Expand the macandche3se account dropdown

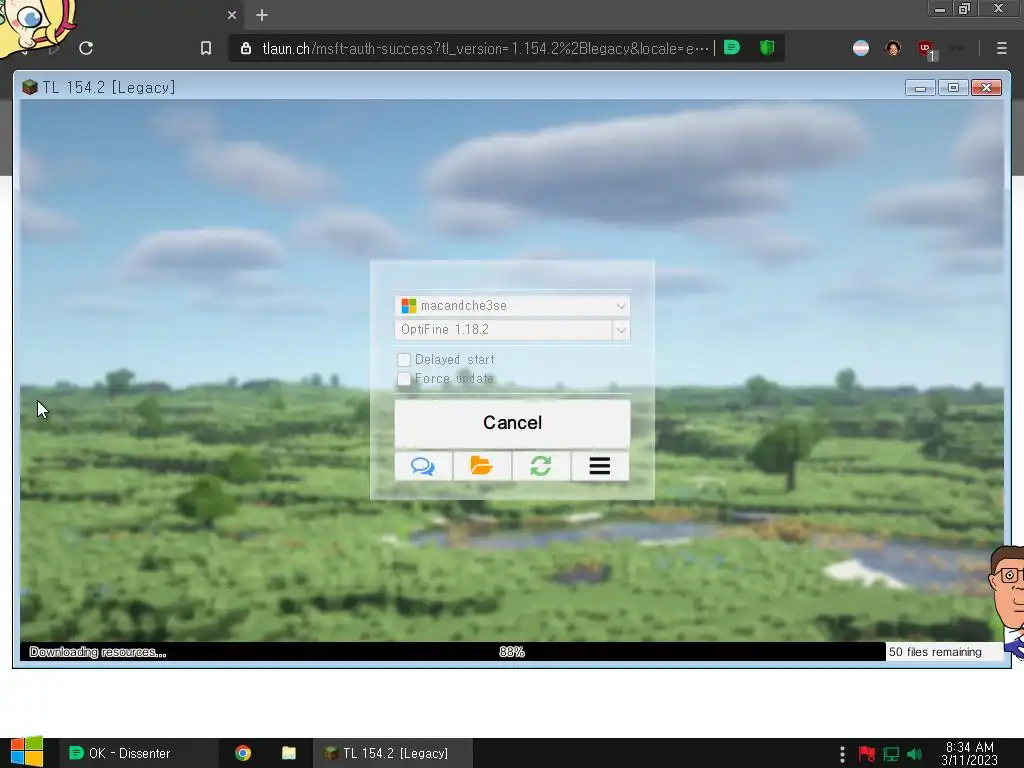click(x=620, y=306)
